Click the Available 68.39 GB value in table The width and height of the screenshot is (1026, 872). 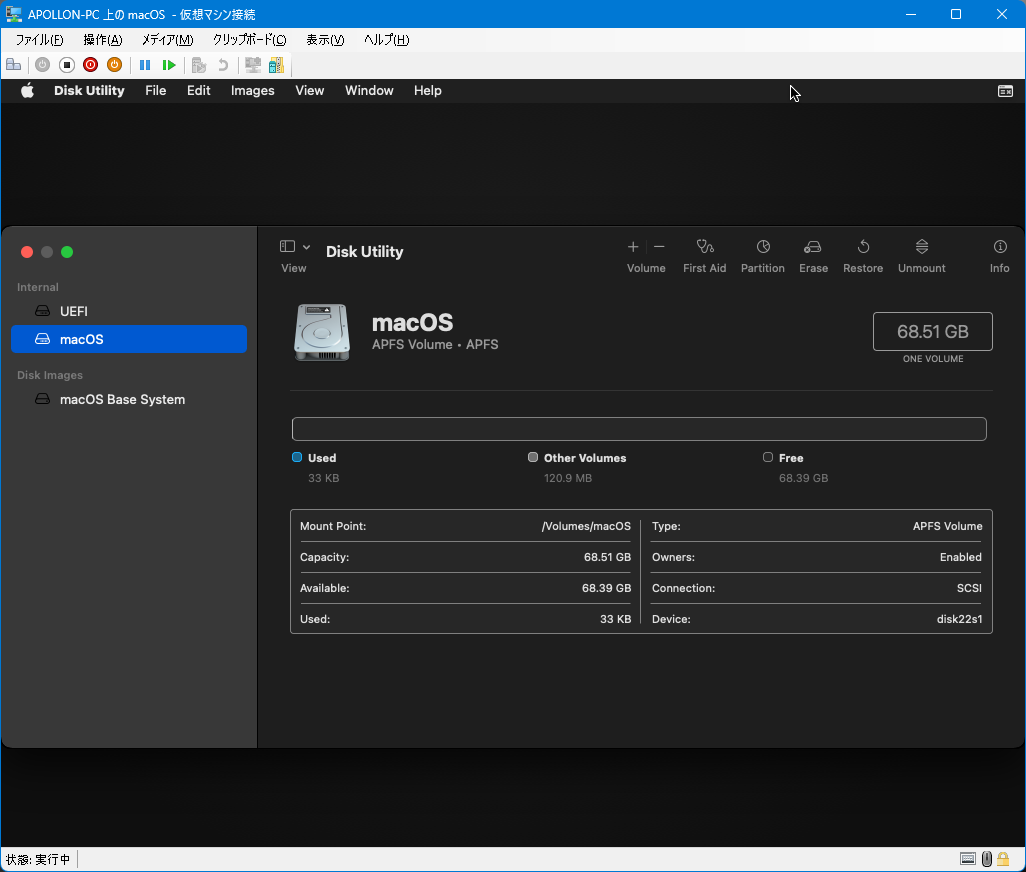[x=607, y=588]
